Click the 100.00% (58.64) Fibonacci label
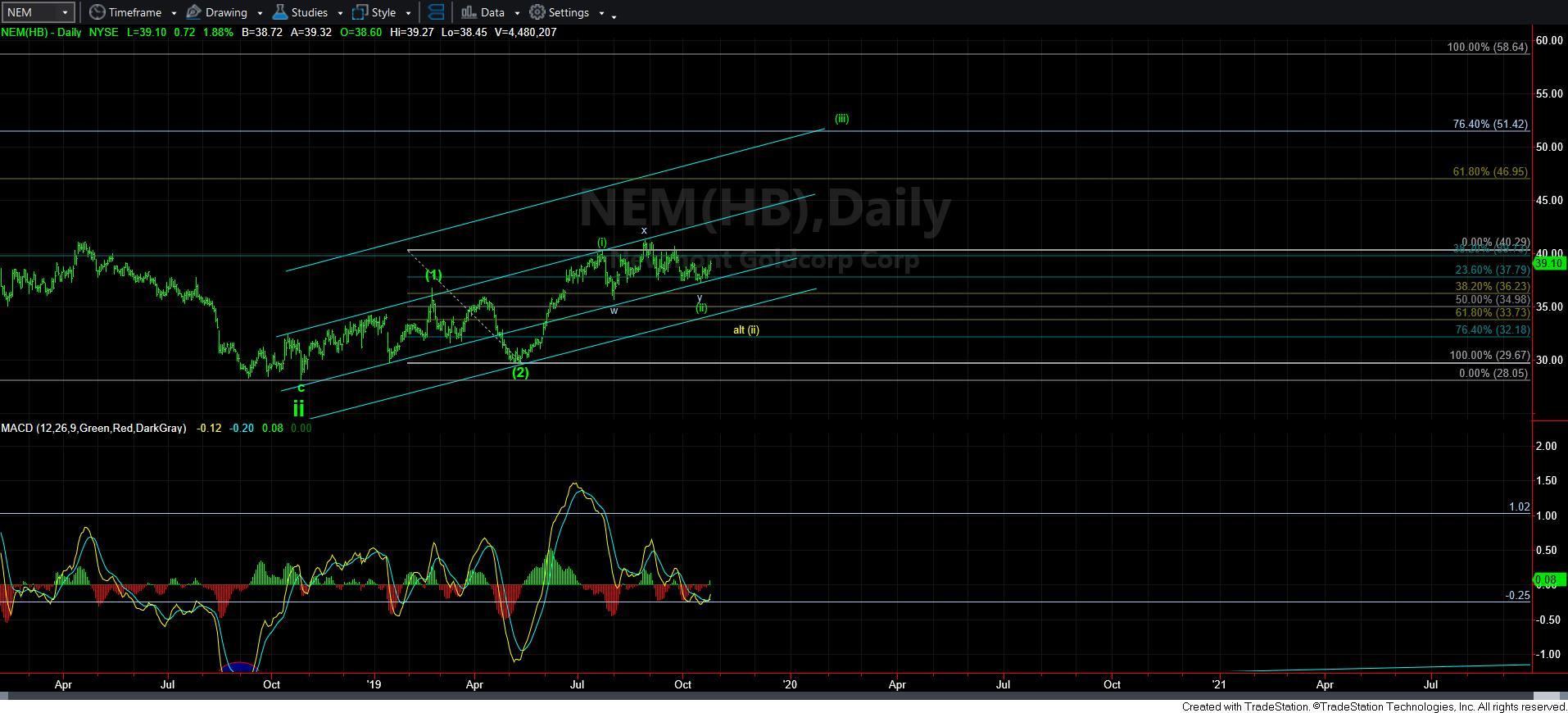The width and height of the screenshot is (1568, 713). pyautogui.click(x=1487, y=48)
